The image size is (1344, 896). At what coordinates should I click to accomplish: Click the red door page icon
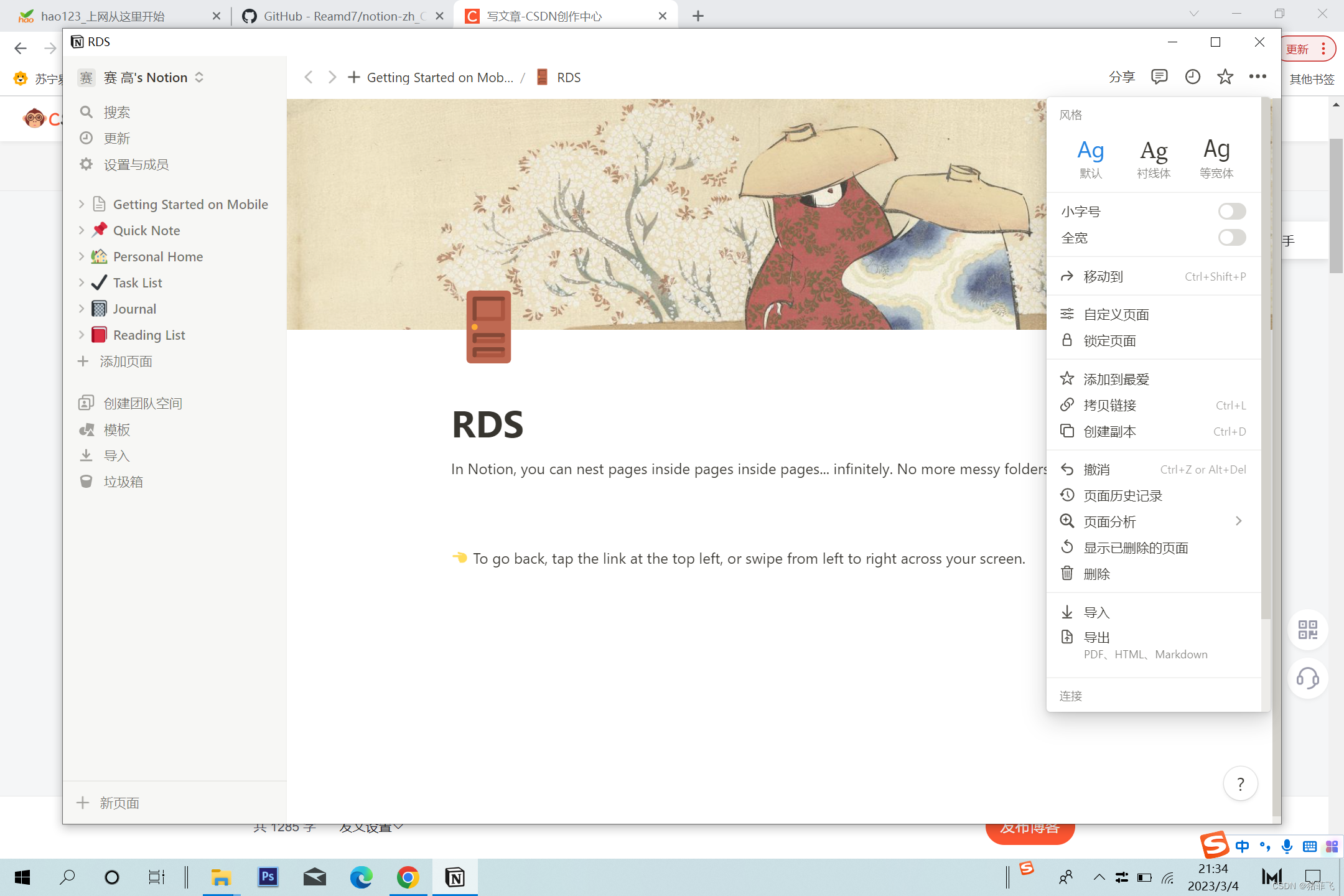click(x=488, y=327)
